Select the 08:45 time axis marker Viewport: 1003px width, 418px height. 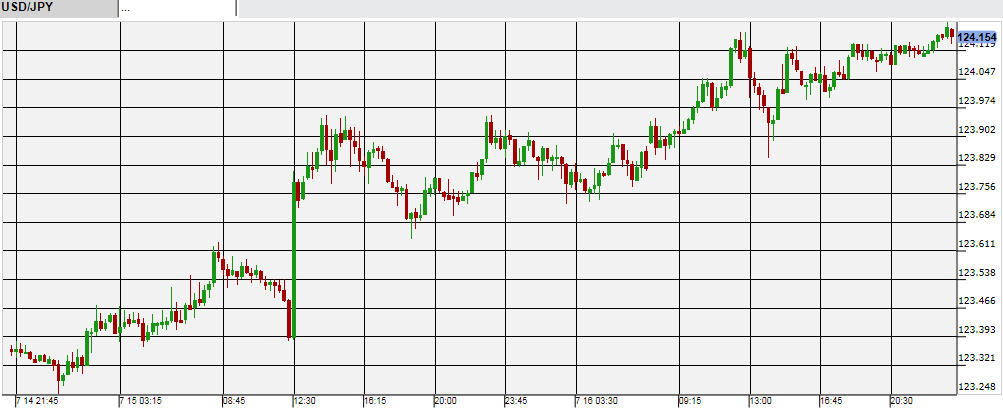point(234,400)
